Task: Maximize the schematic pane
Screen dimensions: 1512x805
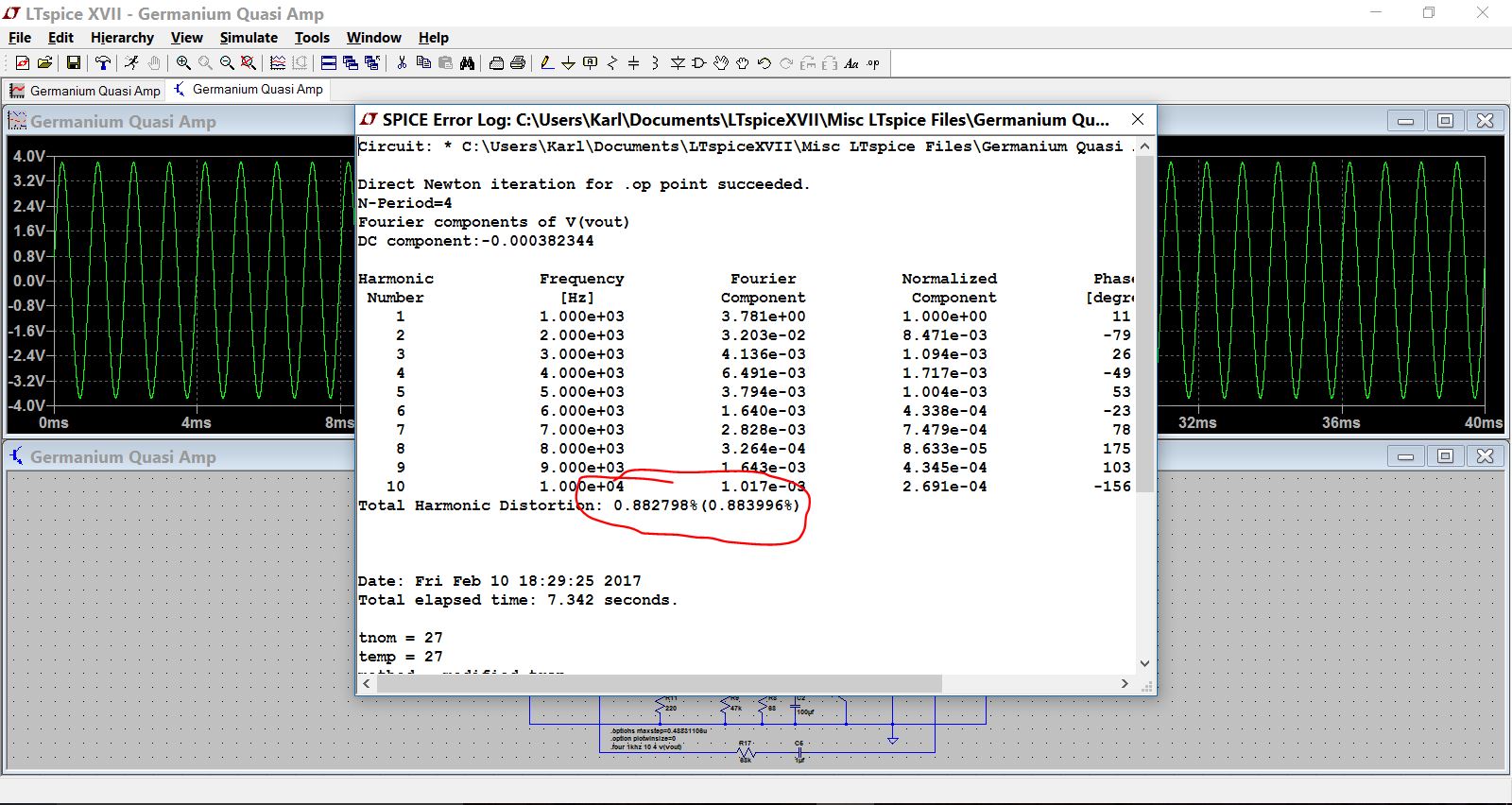Action: [1445, 456]
